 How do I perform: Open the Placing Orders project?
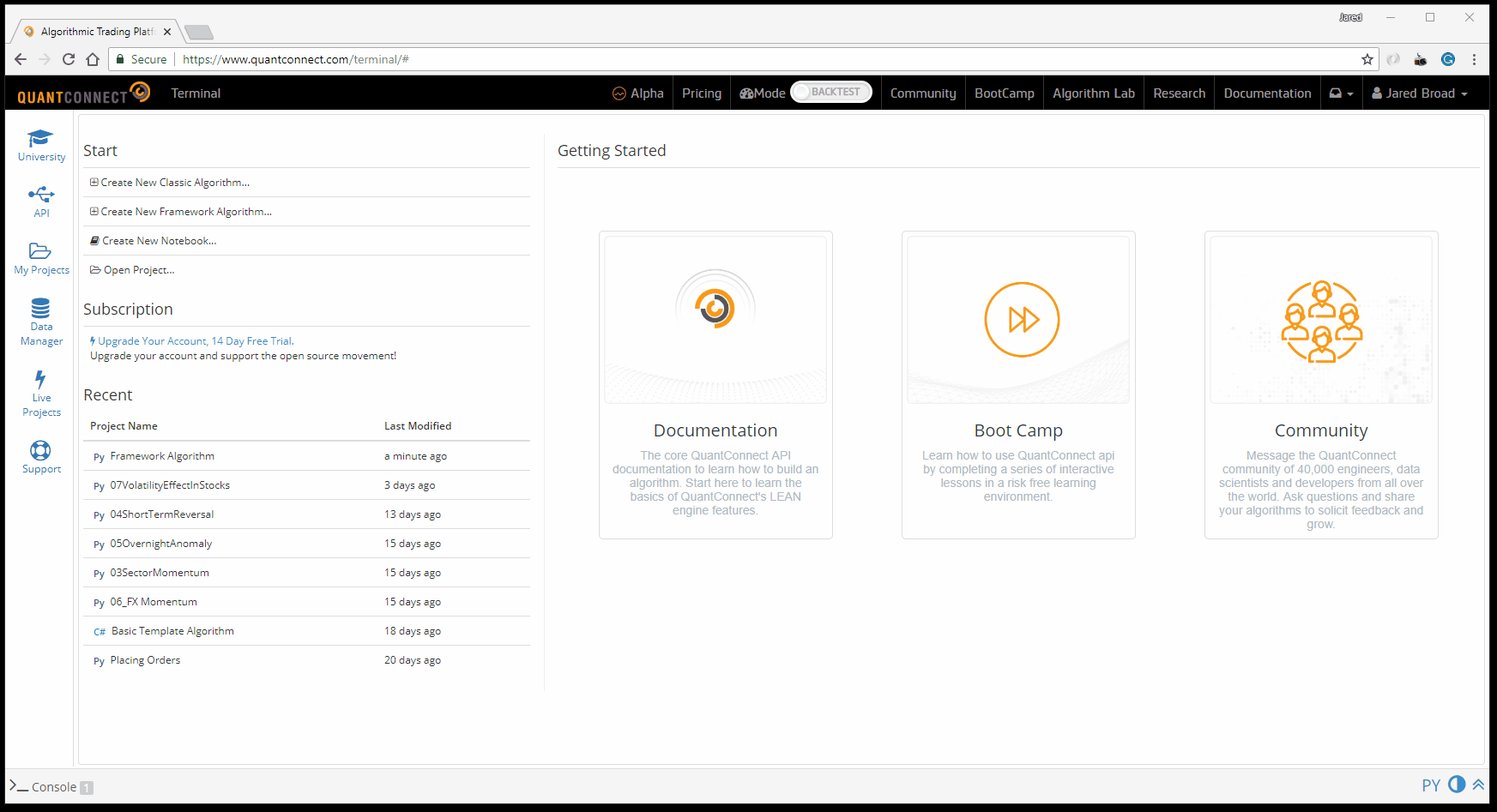[x=145, y=660]
